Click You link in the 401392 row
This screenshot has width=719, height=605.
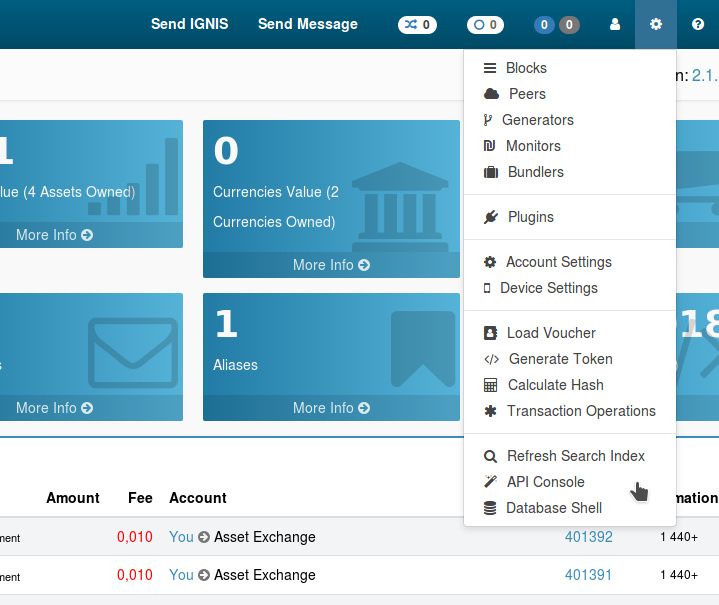pos(181,537)
